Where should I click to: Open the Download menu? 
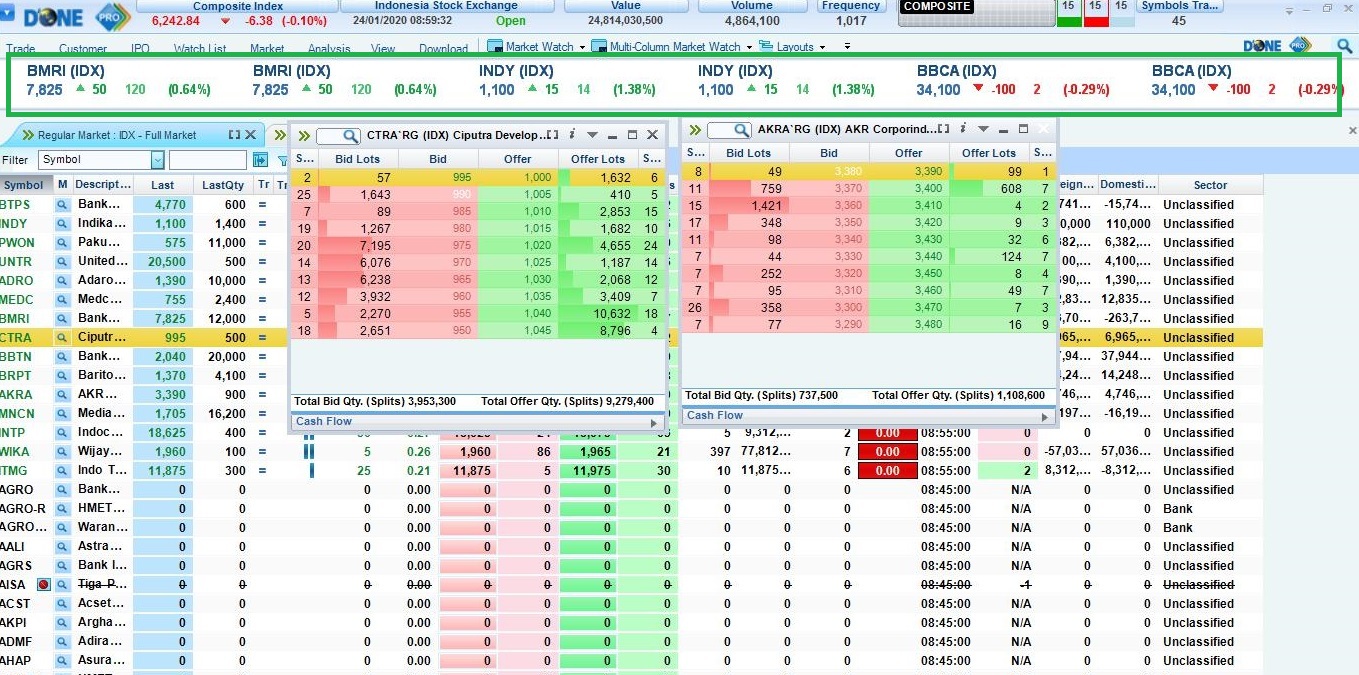[443, 49]
